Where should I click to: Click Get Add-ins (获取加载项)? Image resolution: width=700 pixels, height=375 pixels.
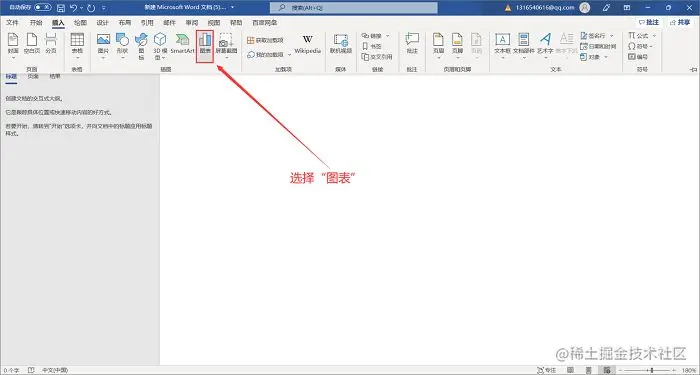tap(265, 40)
